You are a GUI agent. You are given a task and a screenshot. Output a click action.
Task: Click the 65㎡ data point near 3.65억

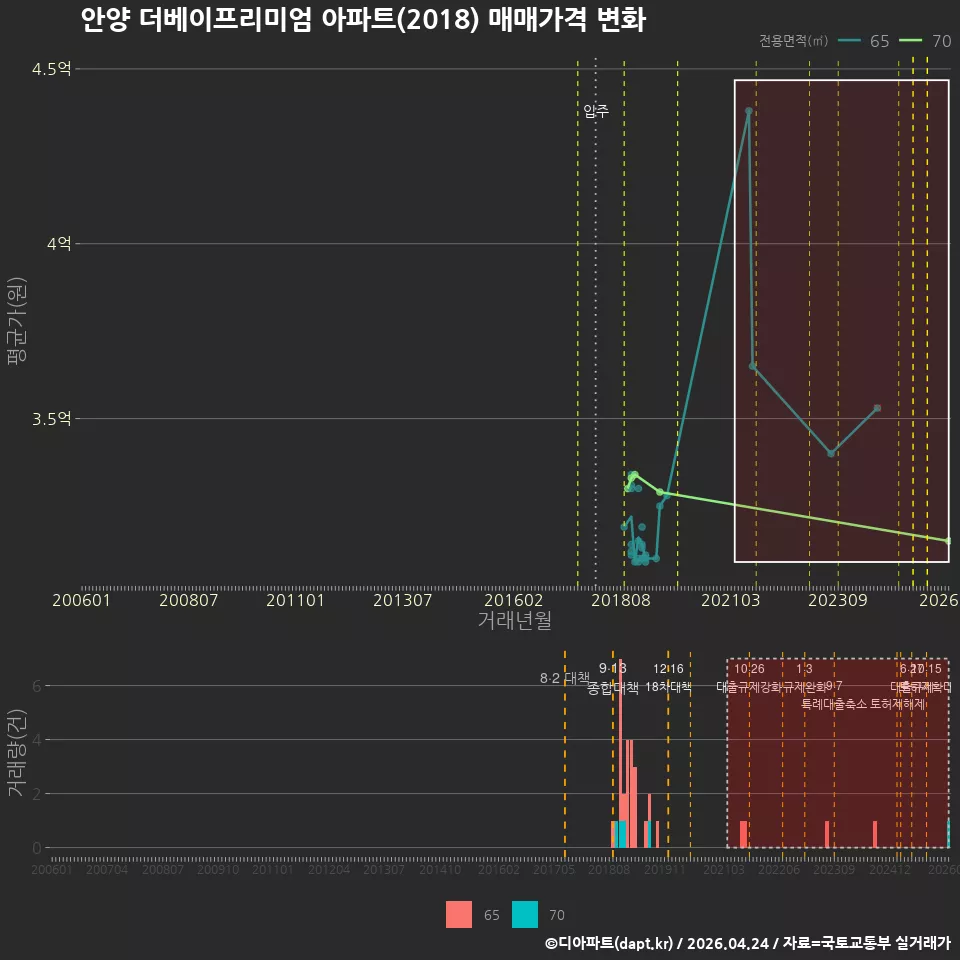(x=753, y=366)
